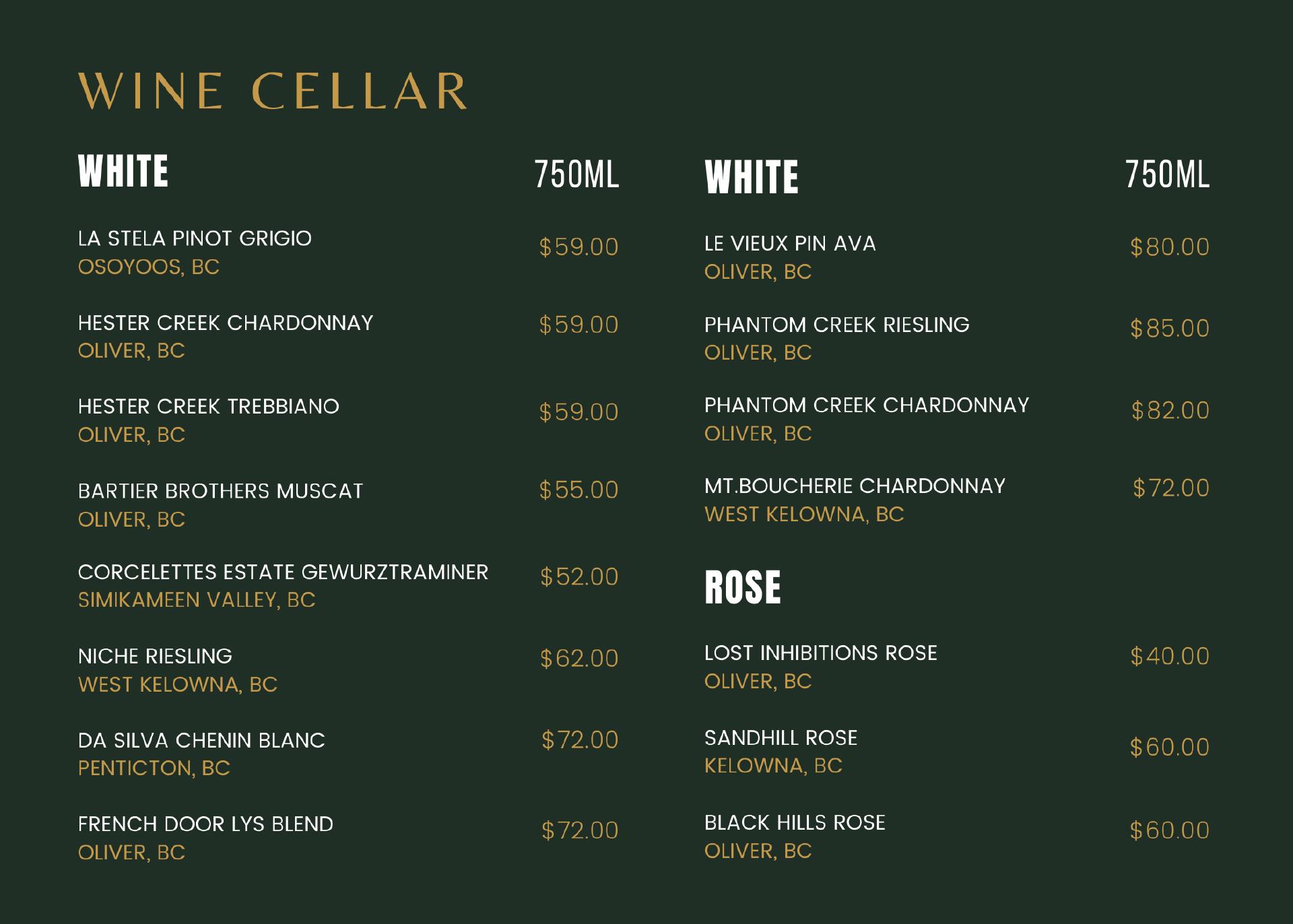This screenshot has width=1293, height=924.
Task: Select Corcelettes Estate Gewurztraminer wine
Action: pos(283,572)
